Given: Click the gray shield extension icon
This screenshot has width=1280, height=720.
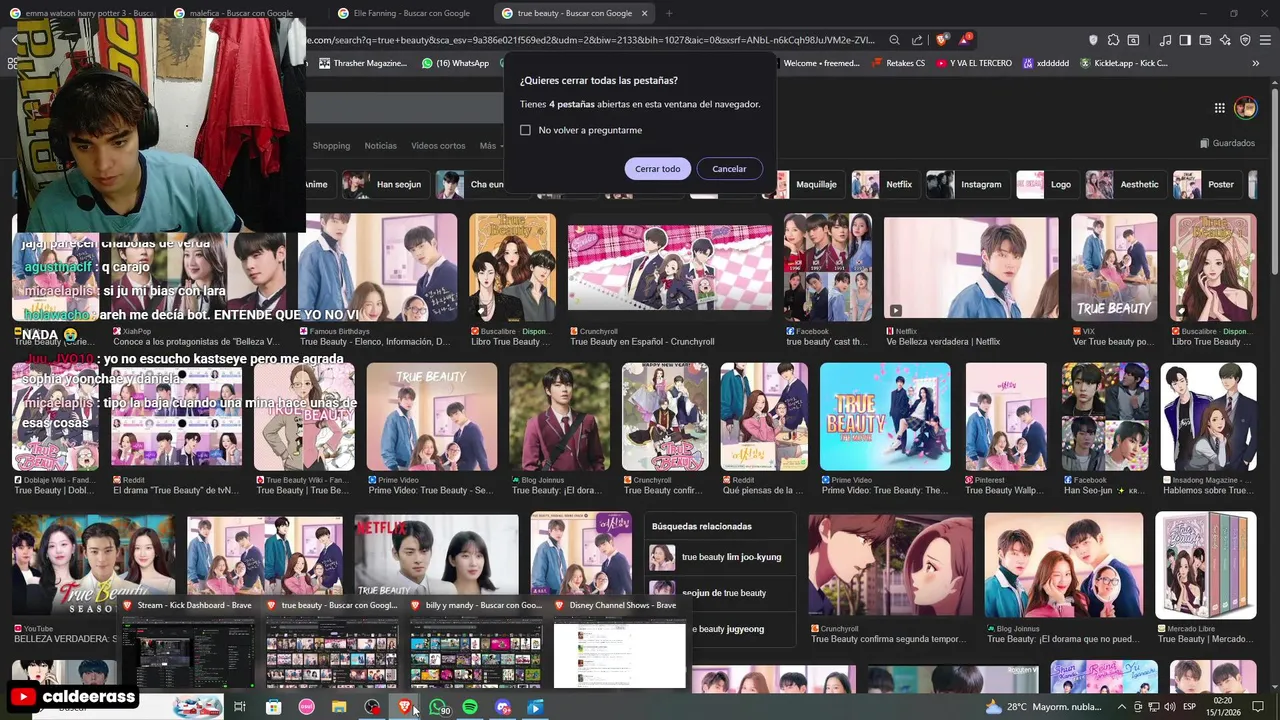Looking at the screenshot, I should click(1093, 40).
